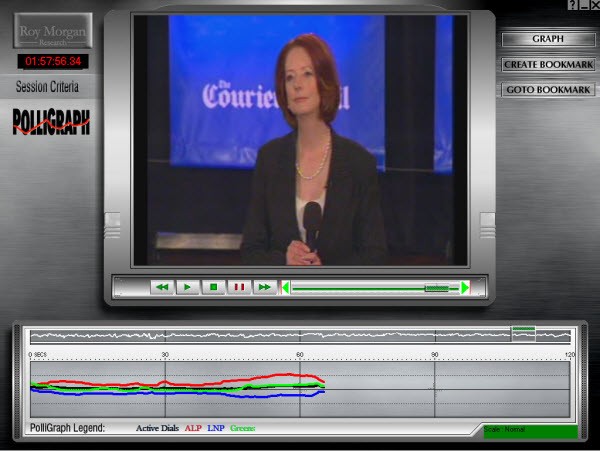
Task: Fast forward the video
Action: pos(264,287)
